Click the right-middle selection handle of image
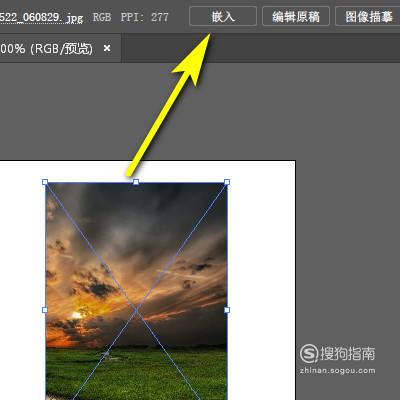400x400 pixels. [227, 310]
